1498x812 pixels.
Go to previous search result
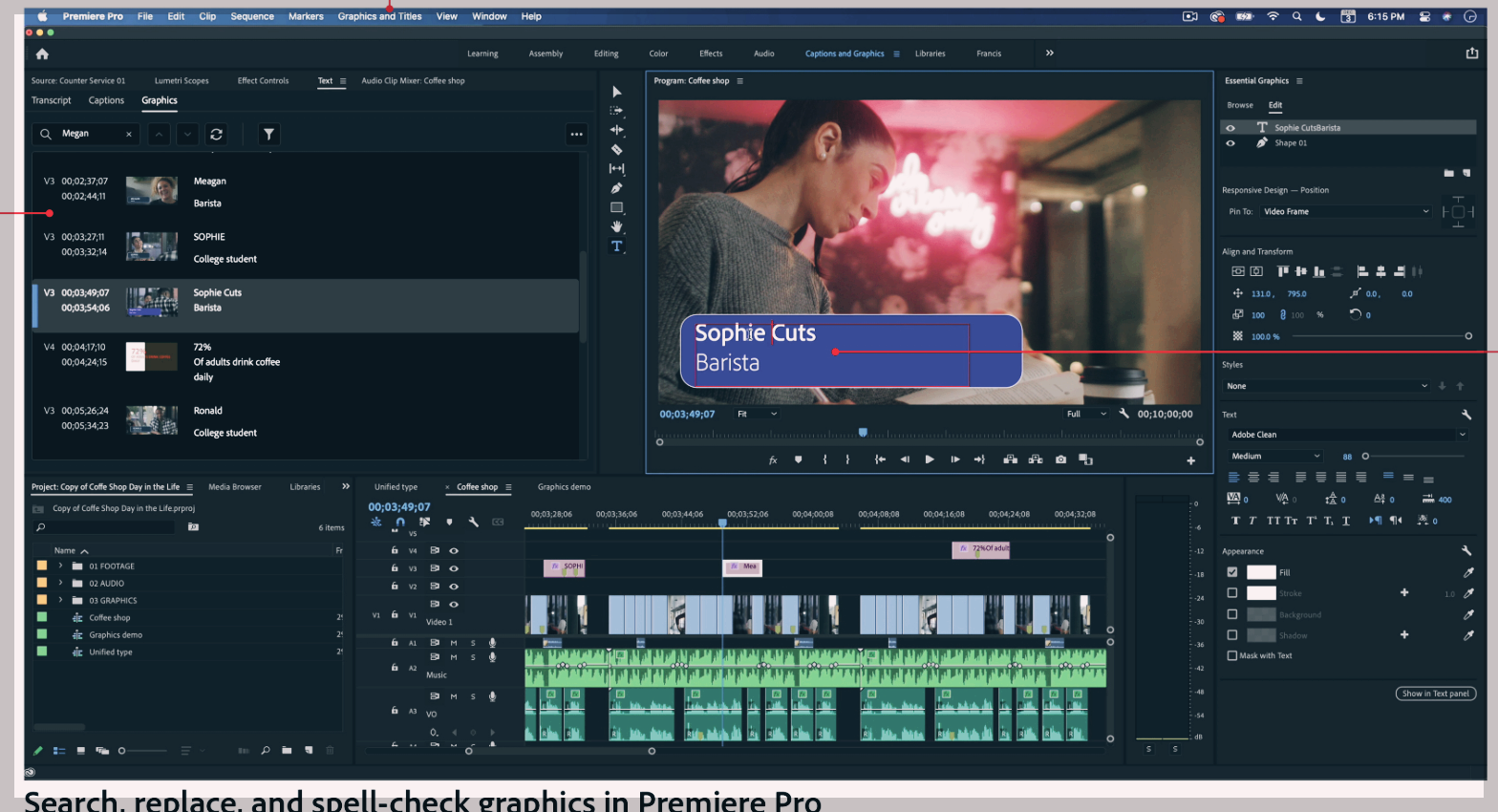[x=160, y=135]
